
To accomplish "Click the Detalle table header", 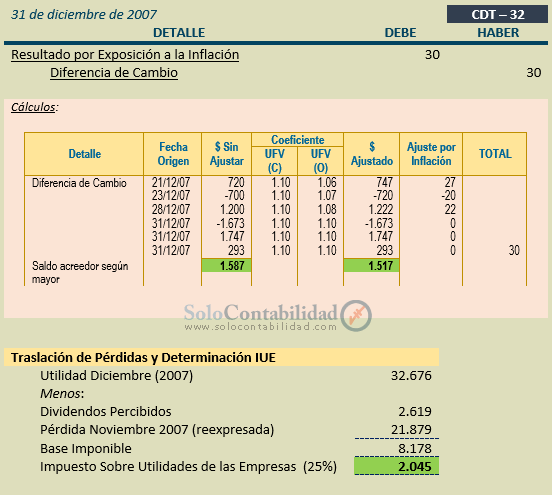I will 84,154.
